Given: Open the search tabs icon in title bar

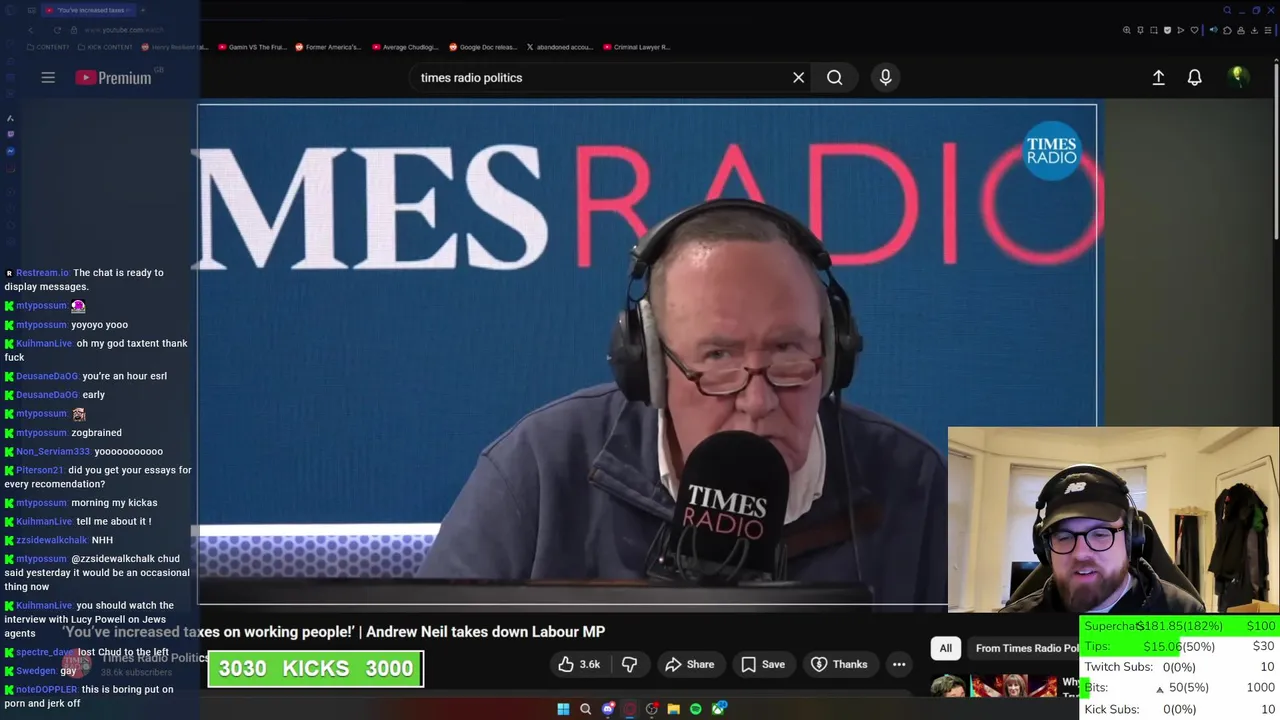Looking at the screenshot, I should tap(1227, 10).
